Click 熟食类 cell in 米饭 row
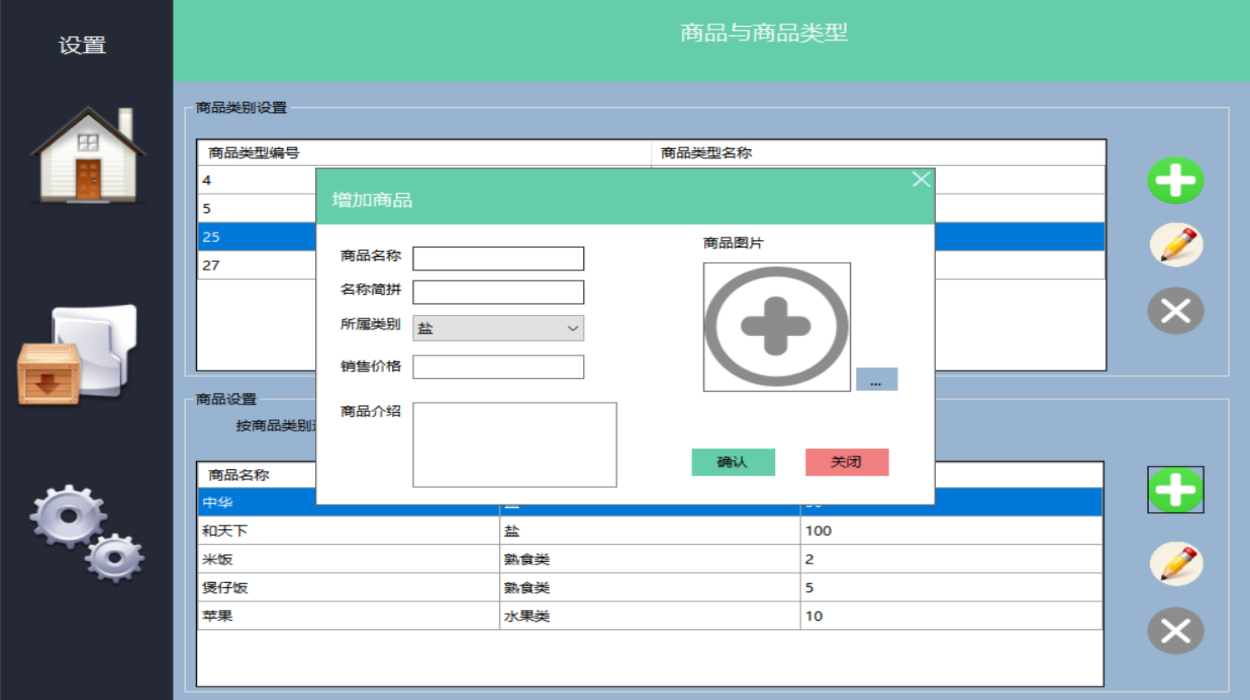This screenshot has height=700, width=1250. (650, 559)
